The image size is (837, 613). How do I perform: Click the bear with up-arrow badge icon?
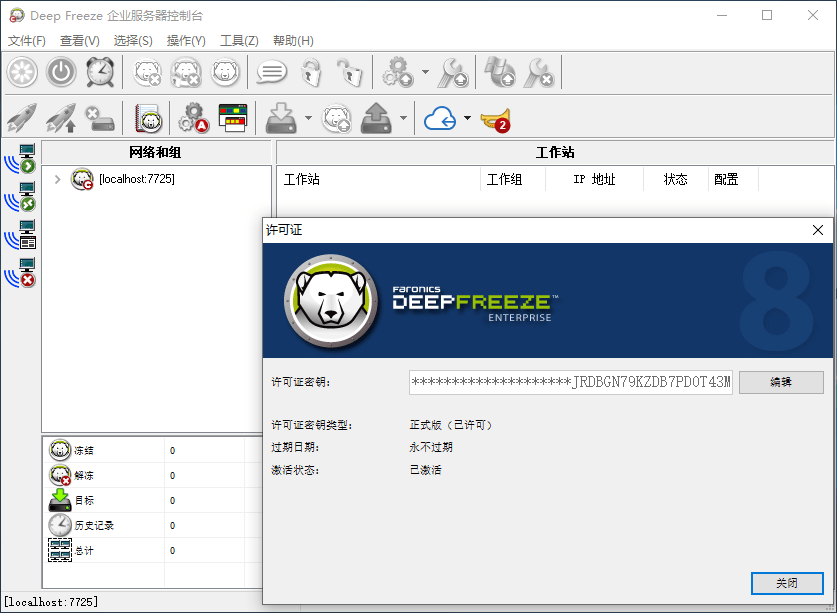[336, 118]
